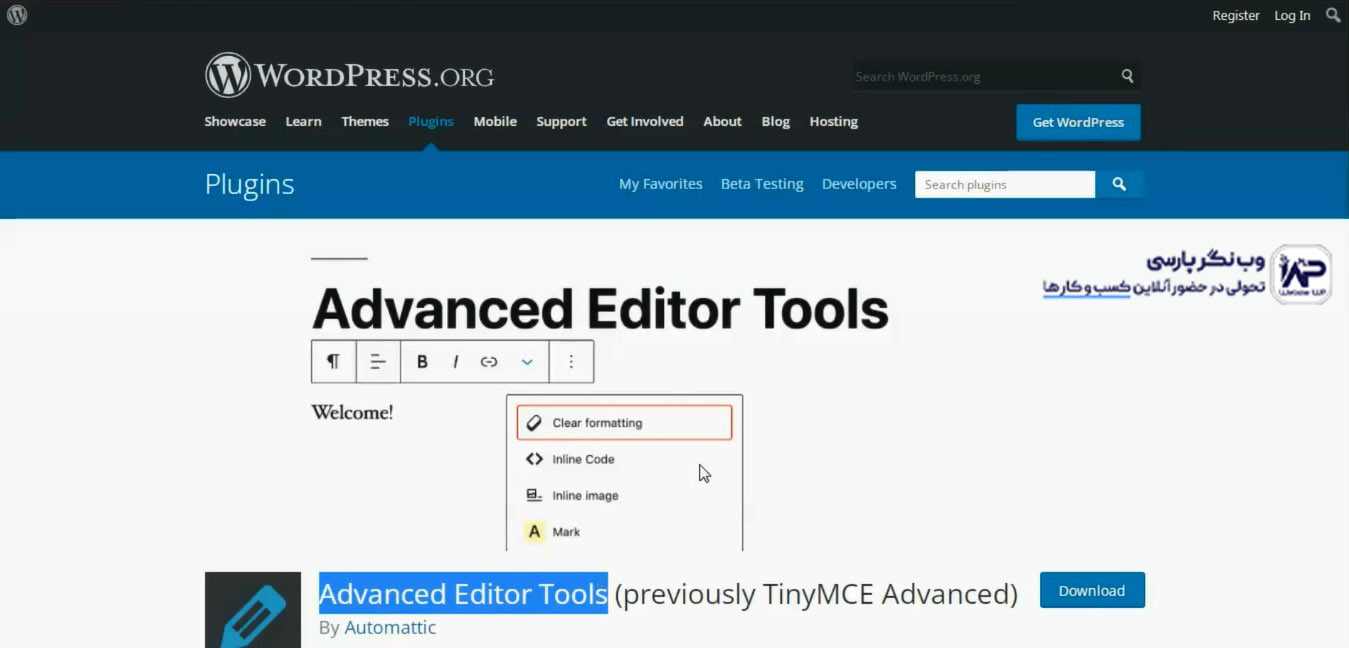Screen dimensions: 1349x648
Task: Select the Inline image icon
Action: click(x=534, y=494)
